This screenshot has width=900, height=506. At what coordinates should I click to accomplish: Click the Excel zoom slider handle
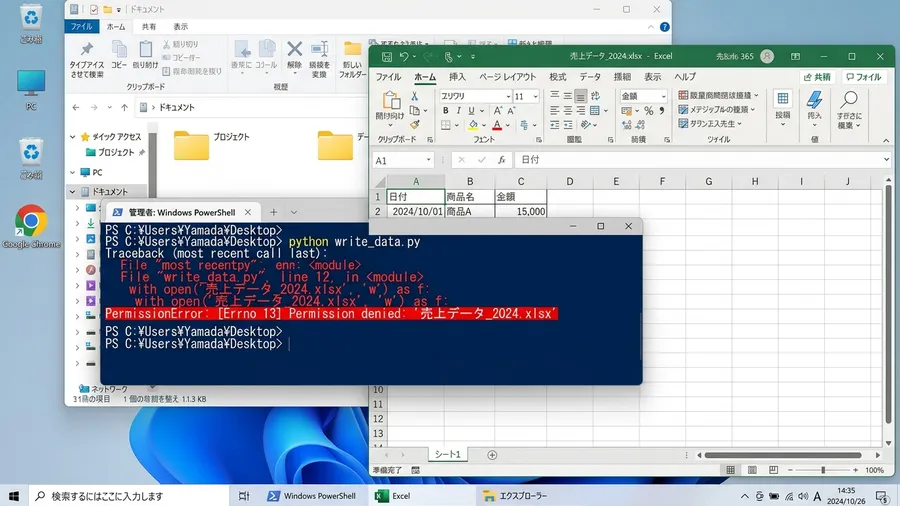click(823, 470)
